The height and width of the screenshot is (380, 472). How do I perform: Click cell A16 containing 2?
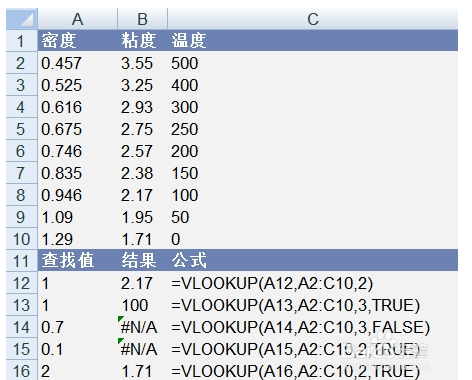point(77,370)
